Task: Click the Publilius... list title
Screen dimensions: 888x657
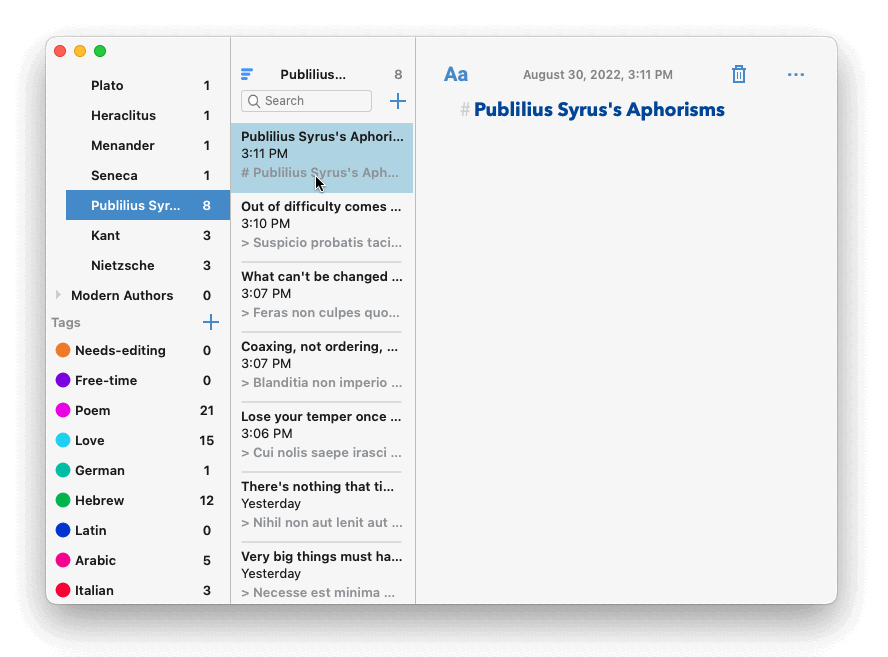Action: (x=313, y=74)
